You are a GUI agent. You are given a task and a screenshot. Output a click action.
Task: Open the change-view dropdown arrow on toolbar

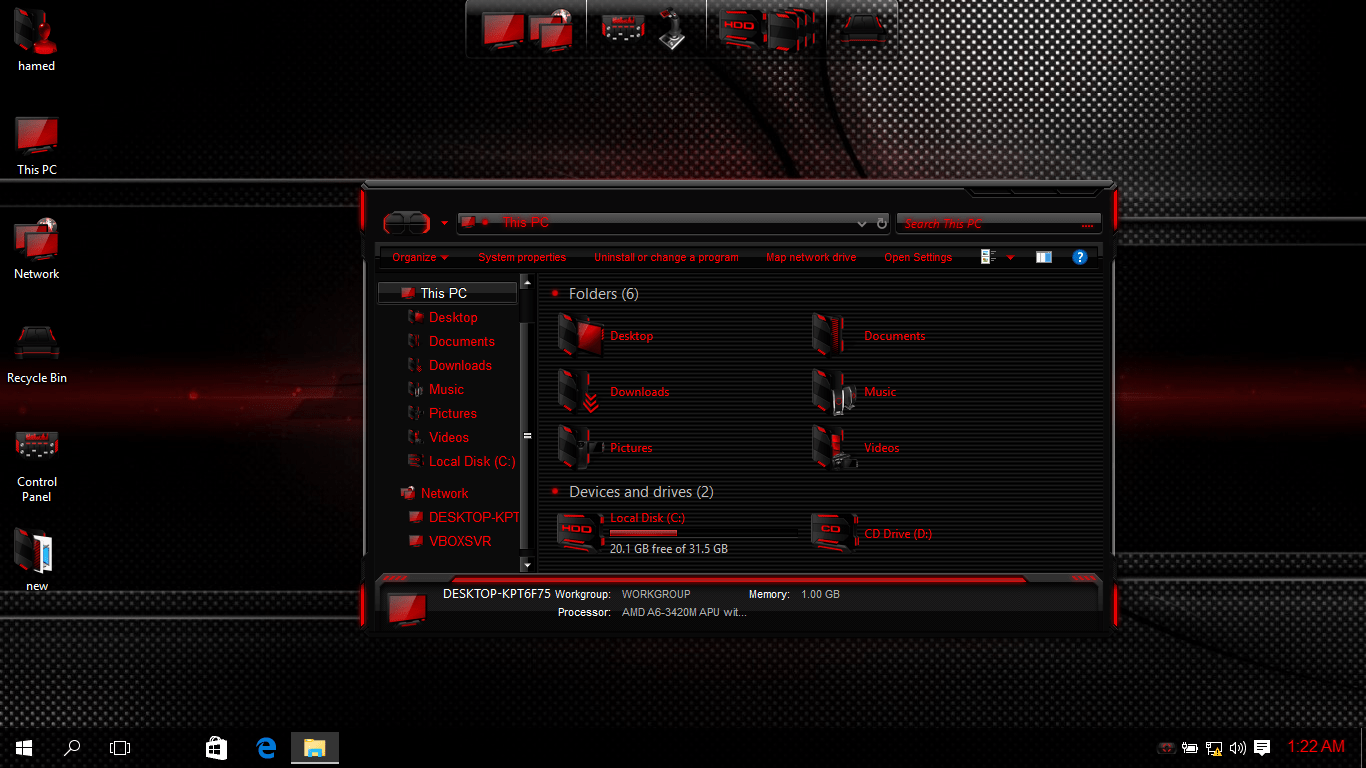click(x=1010, y=257)
